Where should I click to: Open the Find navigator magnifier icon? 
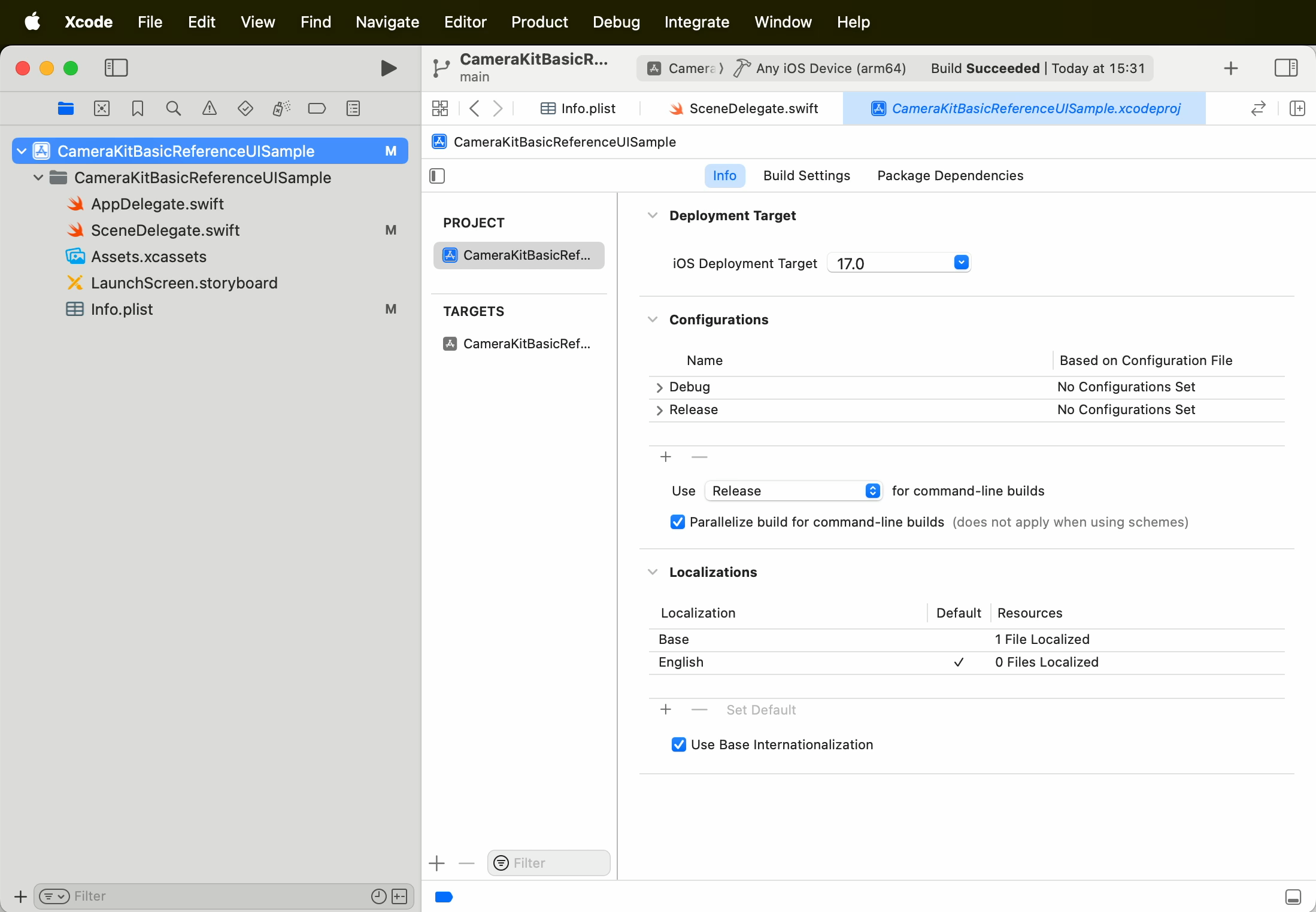[x=173, y=108]
